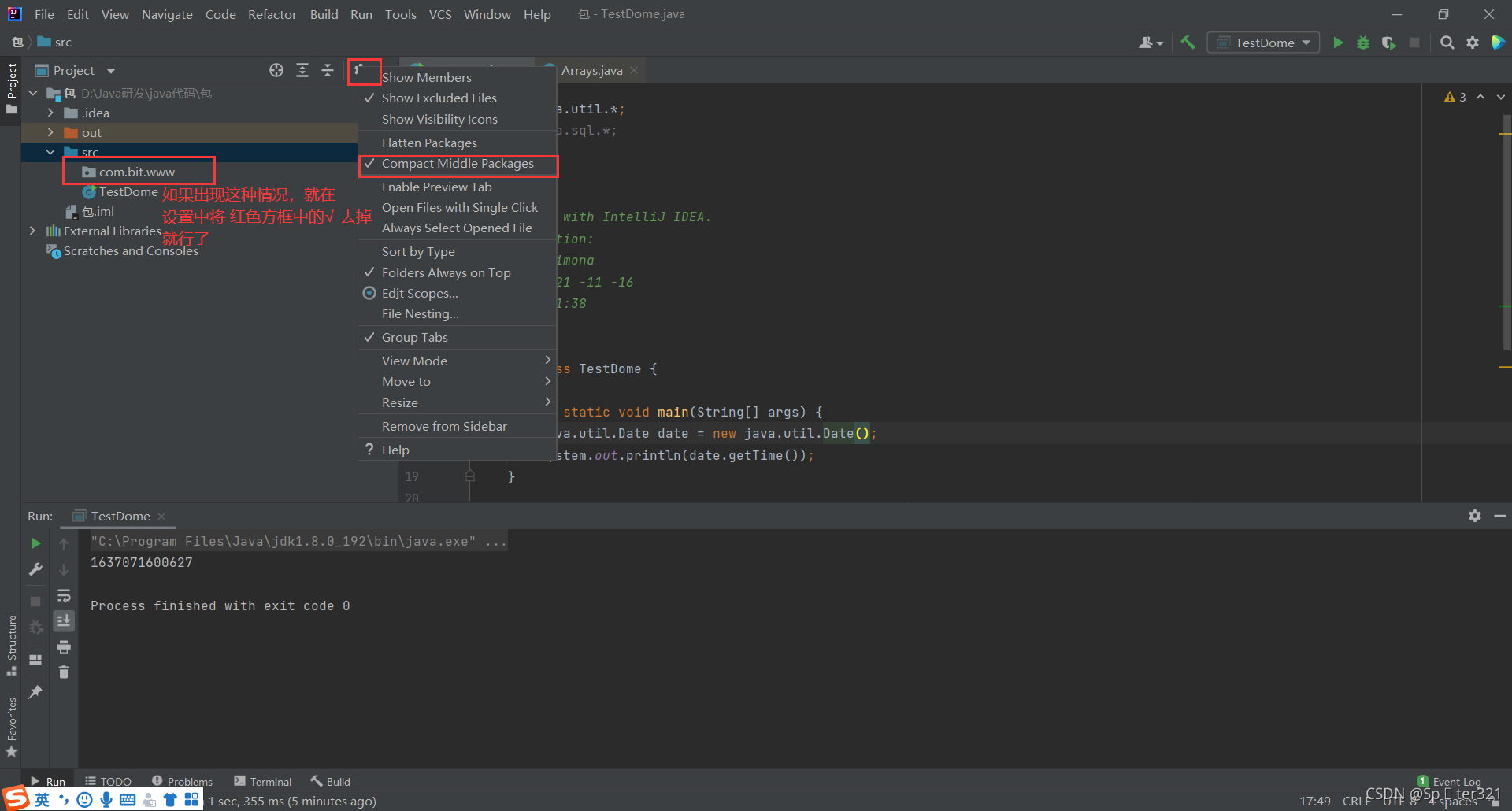Open IDE settings gear in top toolbar

point(1473,43)
